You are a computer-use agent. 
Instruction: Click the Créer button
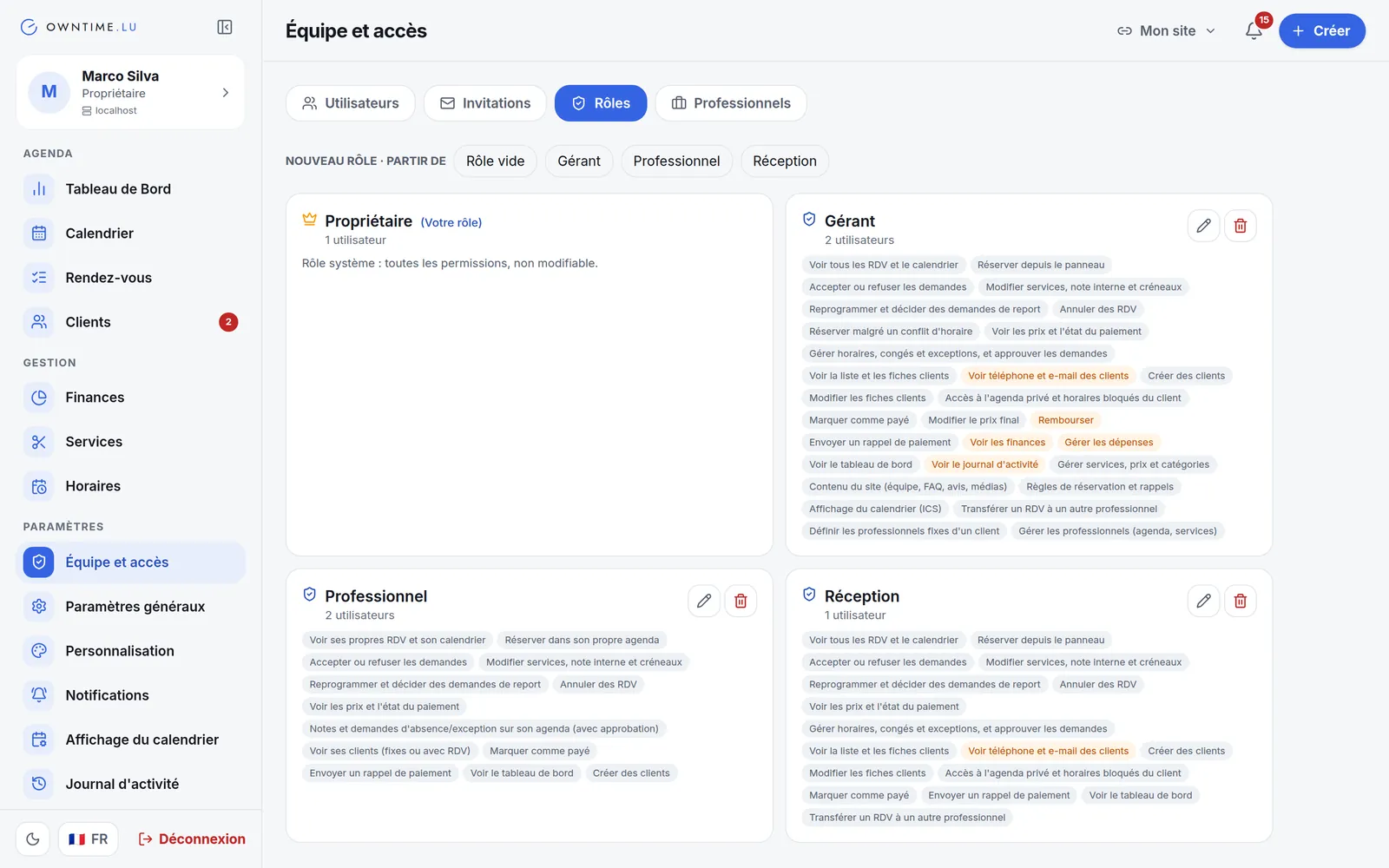[1321, 31]
